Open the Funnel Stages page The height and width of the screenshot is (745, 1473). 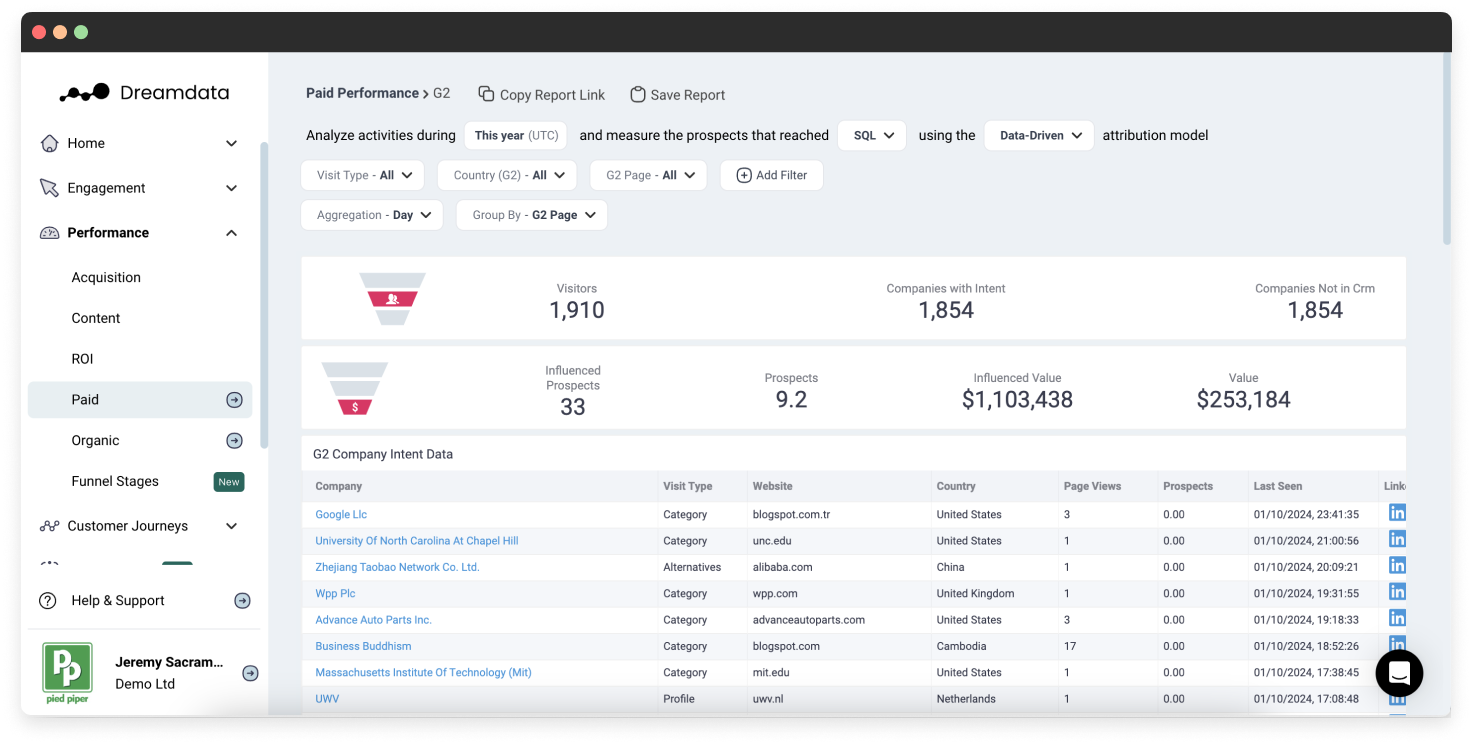115,481
